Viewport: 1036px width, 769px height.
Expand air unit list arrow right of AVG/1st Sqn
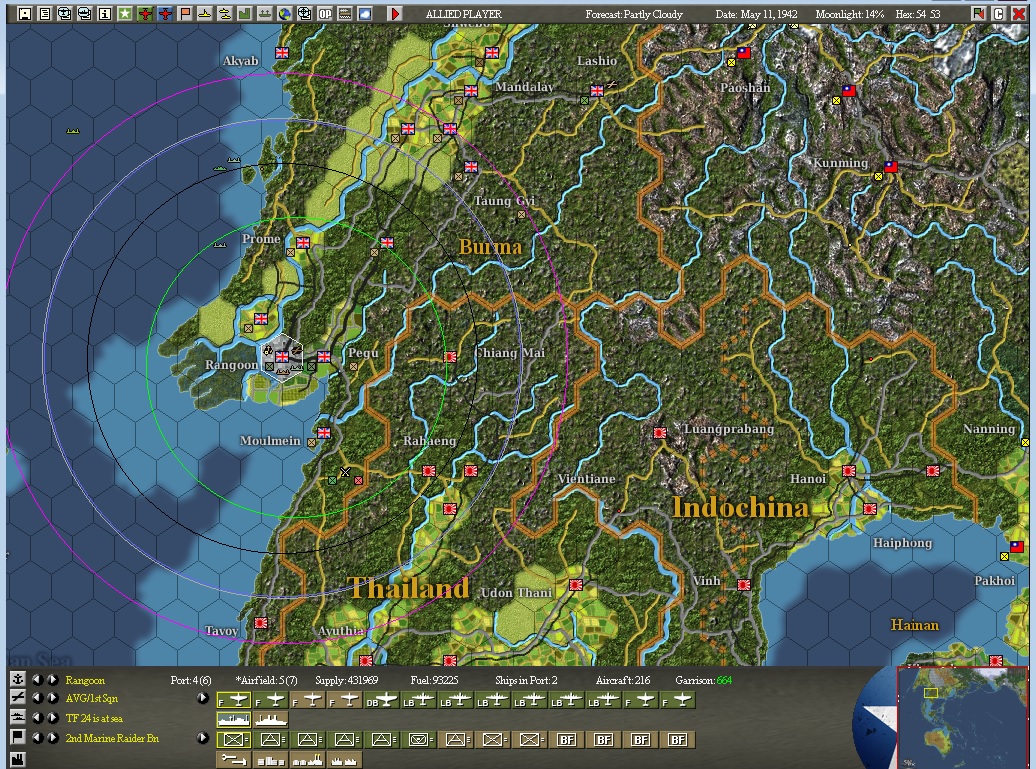point(203,698)
